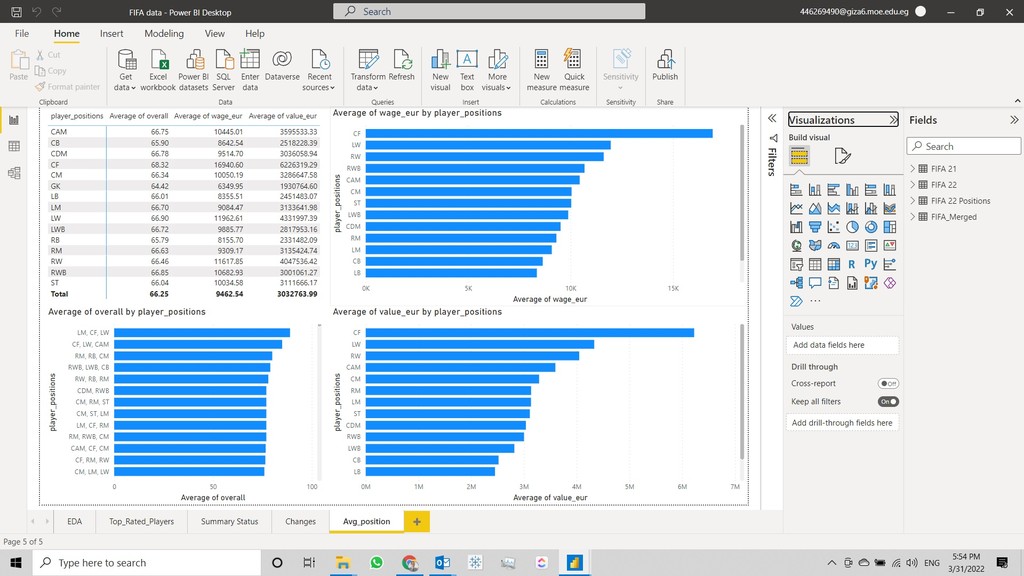Select the Donut chart visual
1024x576 pixels.
(x=871, y=227)
